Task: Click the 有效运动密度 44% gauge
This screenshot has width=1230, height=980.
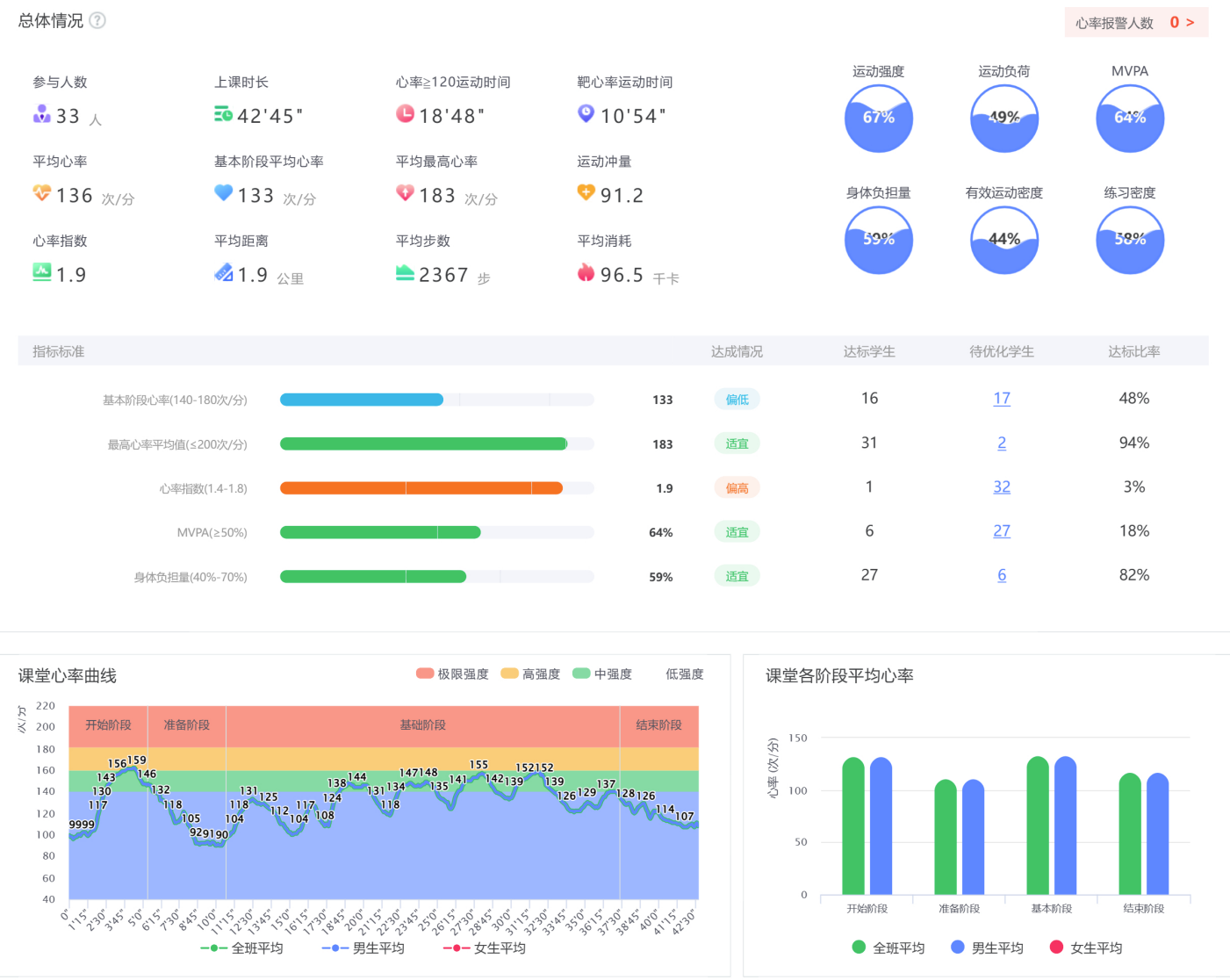Action: [x=1004, y=240]
